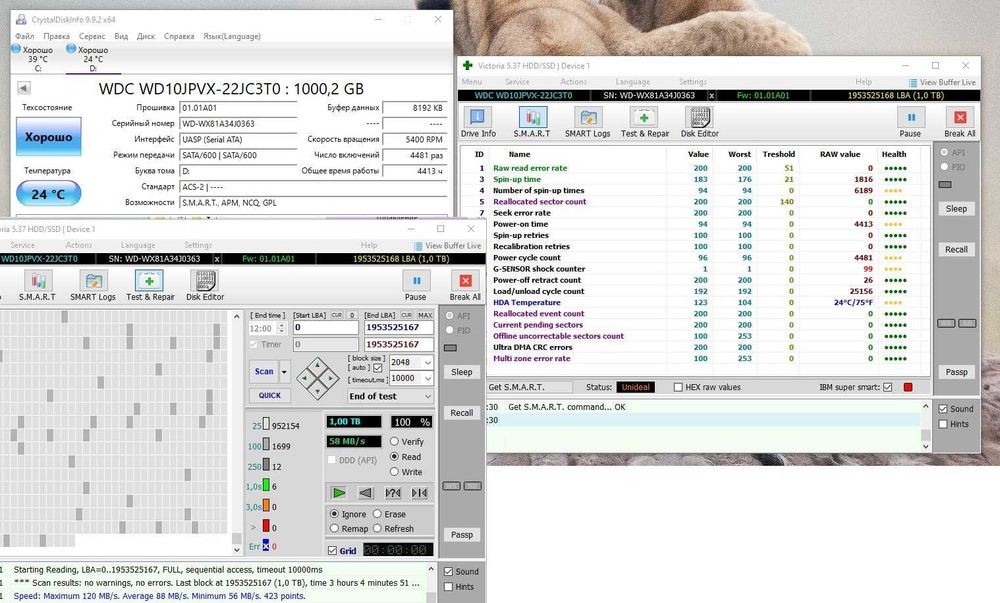The image size is (1000, 603).
Task: Open timeout dropdown showing 10000
Action: pos(428,378)
